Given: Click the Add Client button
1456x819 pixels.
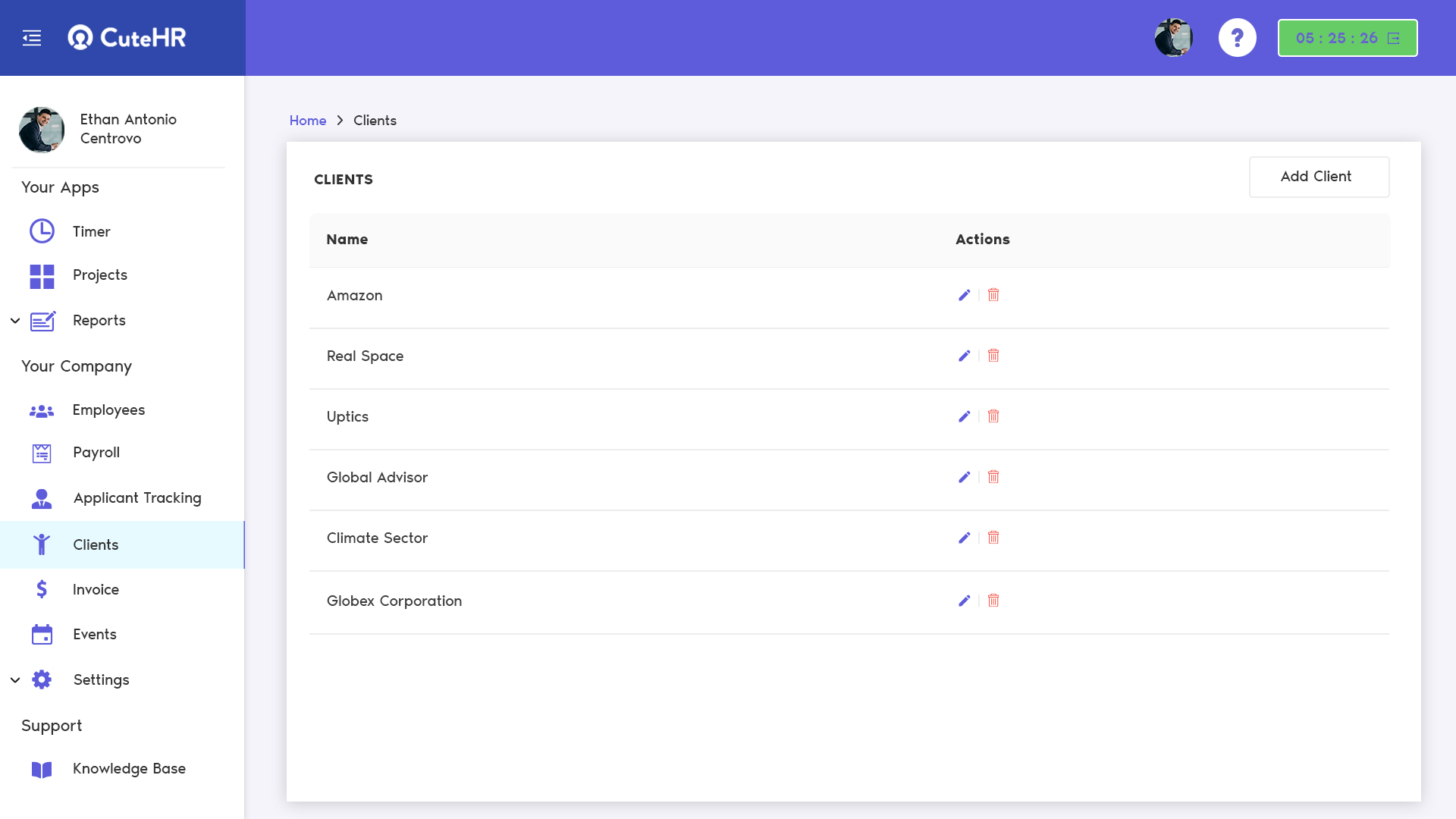Looking at the screenshot, I should pyautogui.click(x=1316, y=176).
